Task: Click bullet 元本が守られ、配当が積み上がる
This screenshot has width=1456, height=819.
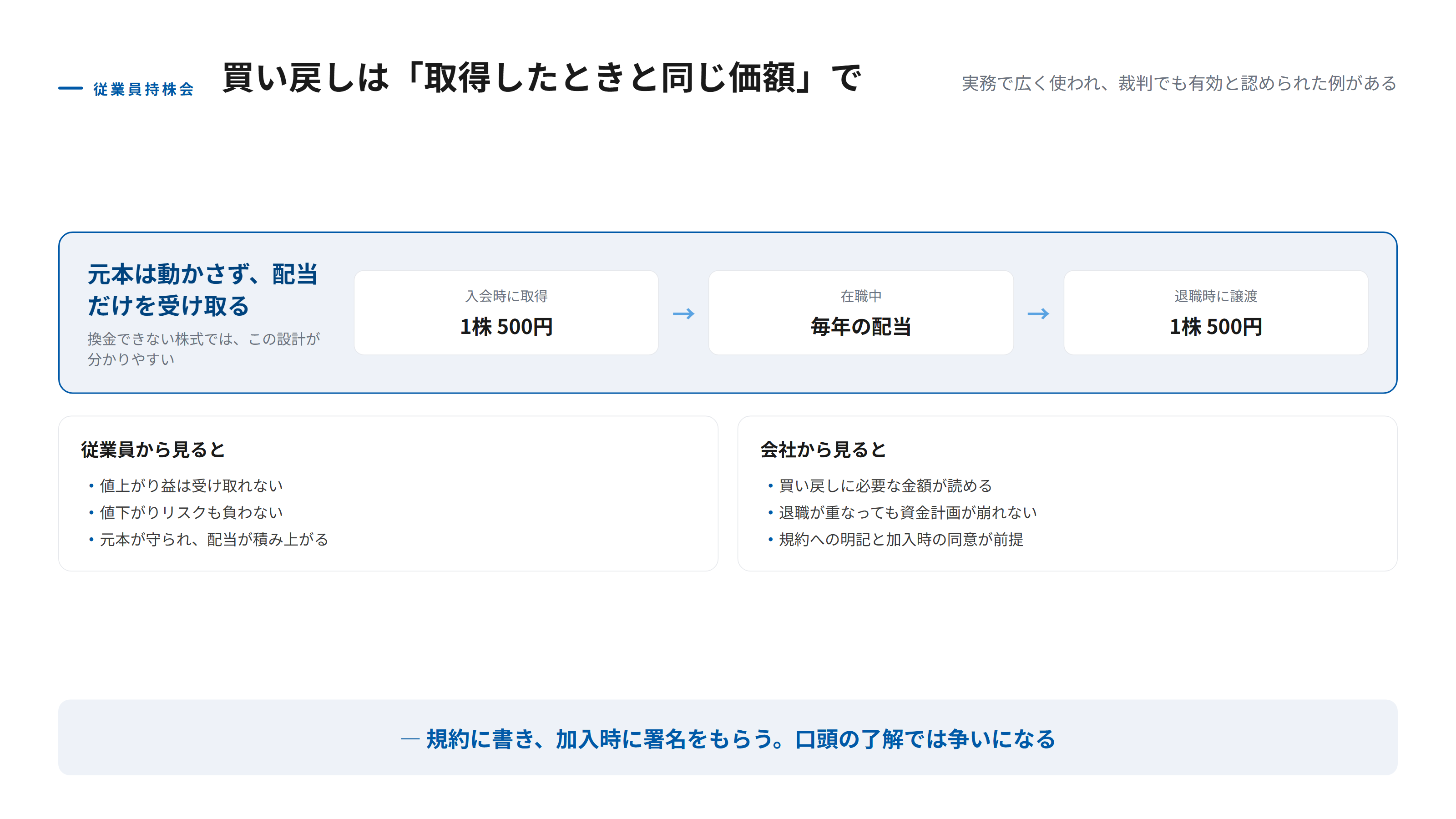Action: coord(214,539)
